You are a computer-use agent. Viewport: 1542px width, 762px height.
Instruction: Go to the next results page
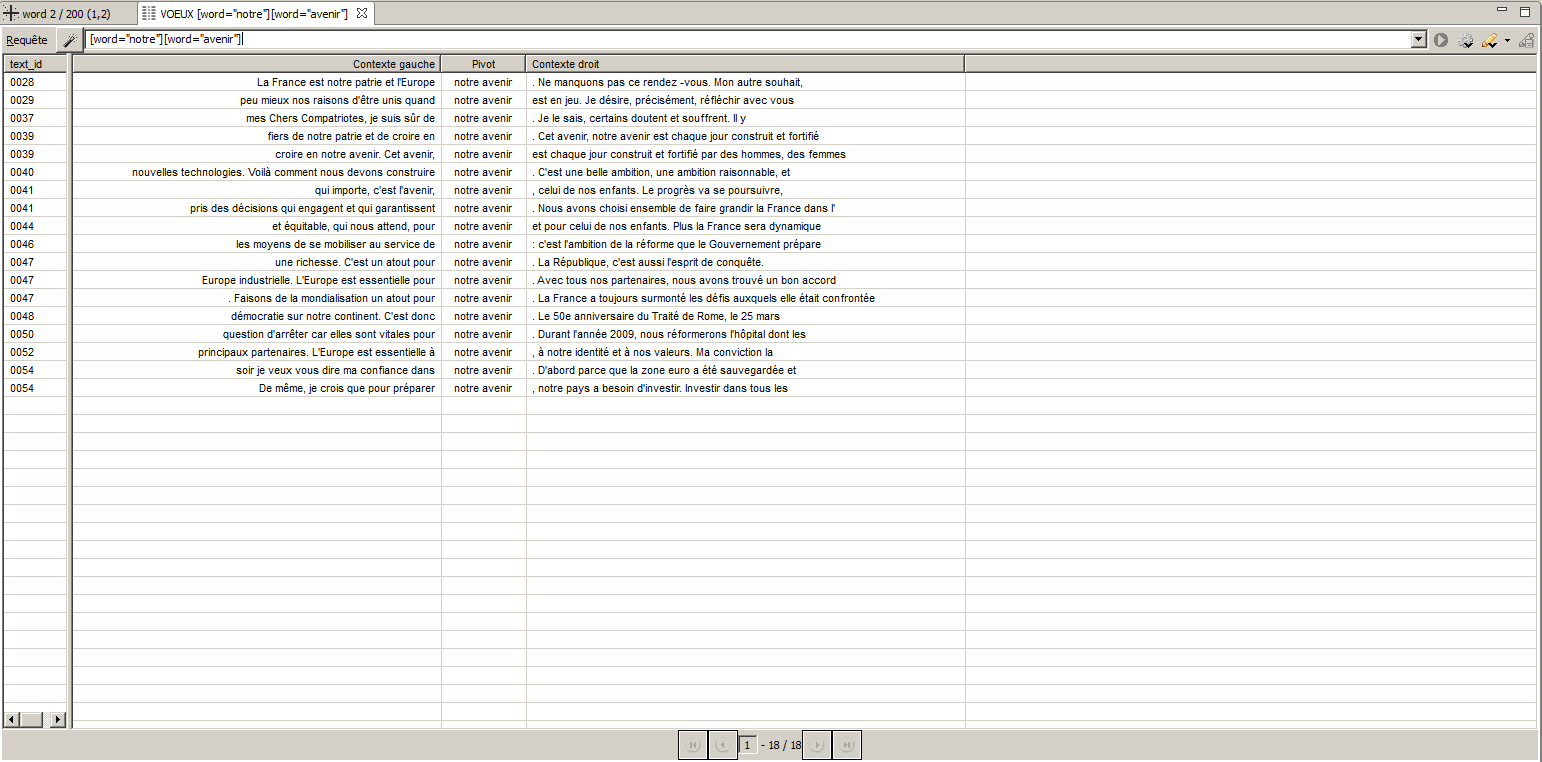click(x=817, y=745)
